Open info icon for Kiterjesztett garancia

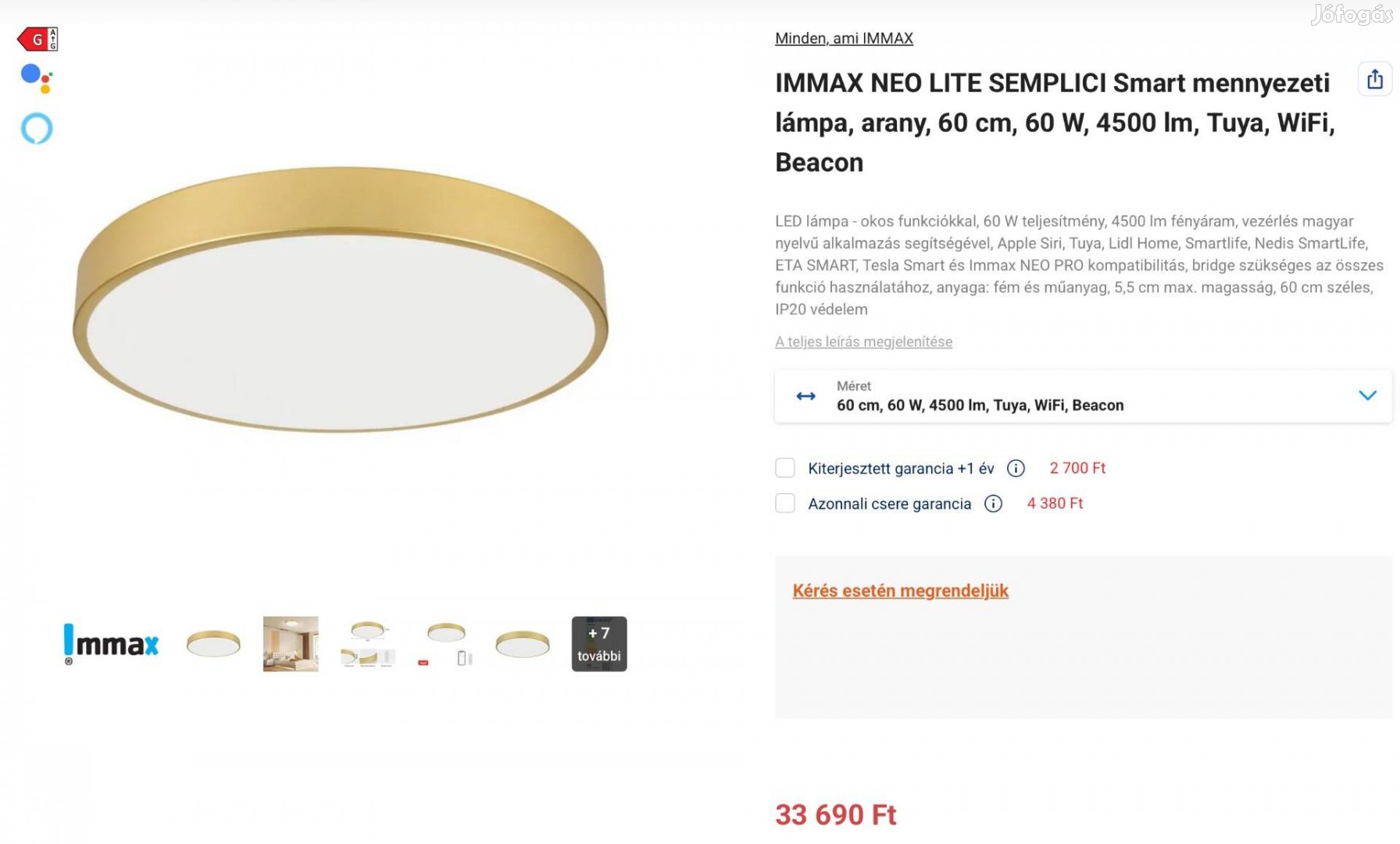point(1016,468)
